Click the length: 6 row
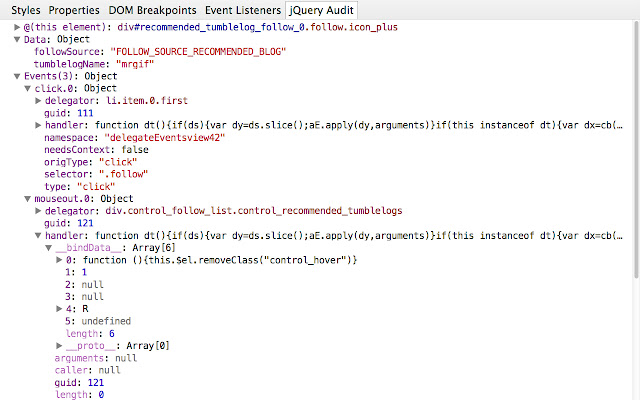This screenshot has width=640, height=400. coord(90,333)
